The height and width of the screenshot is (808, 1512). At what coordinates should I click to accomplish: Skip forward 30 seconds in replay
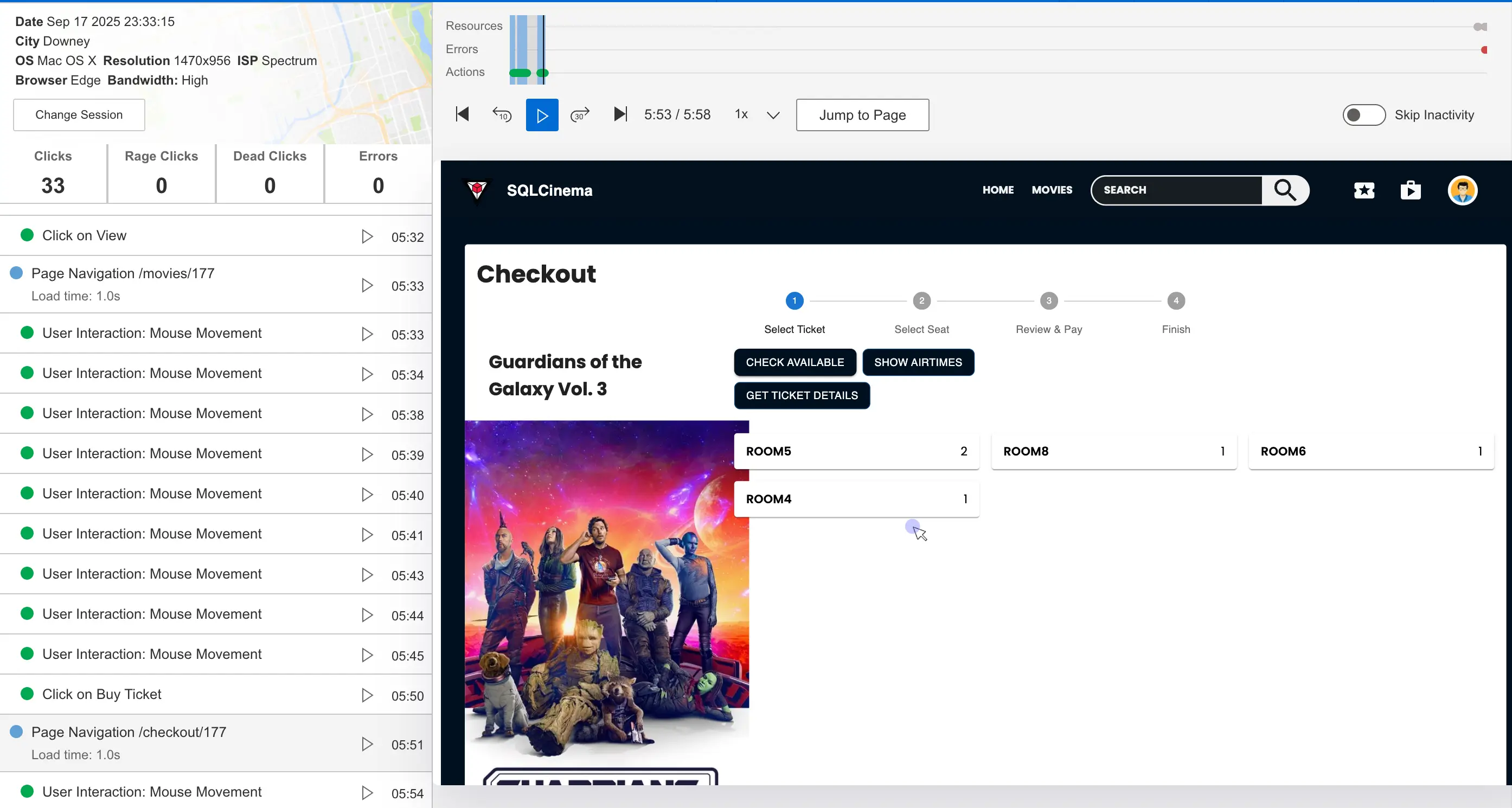point(579,114)
